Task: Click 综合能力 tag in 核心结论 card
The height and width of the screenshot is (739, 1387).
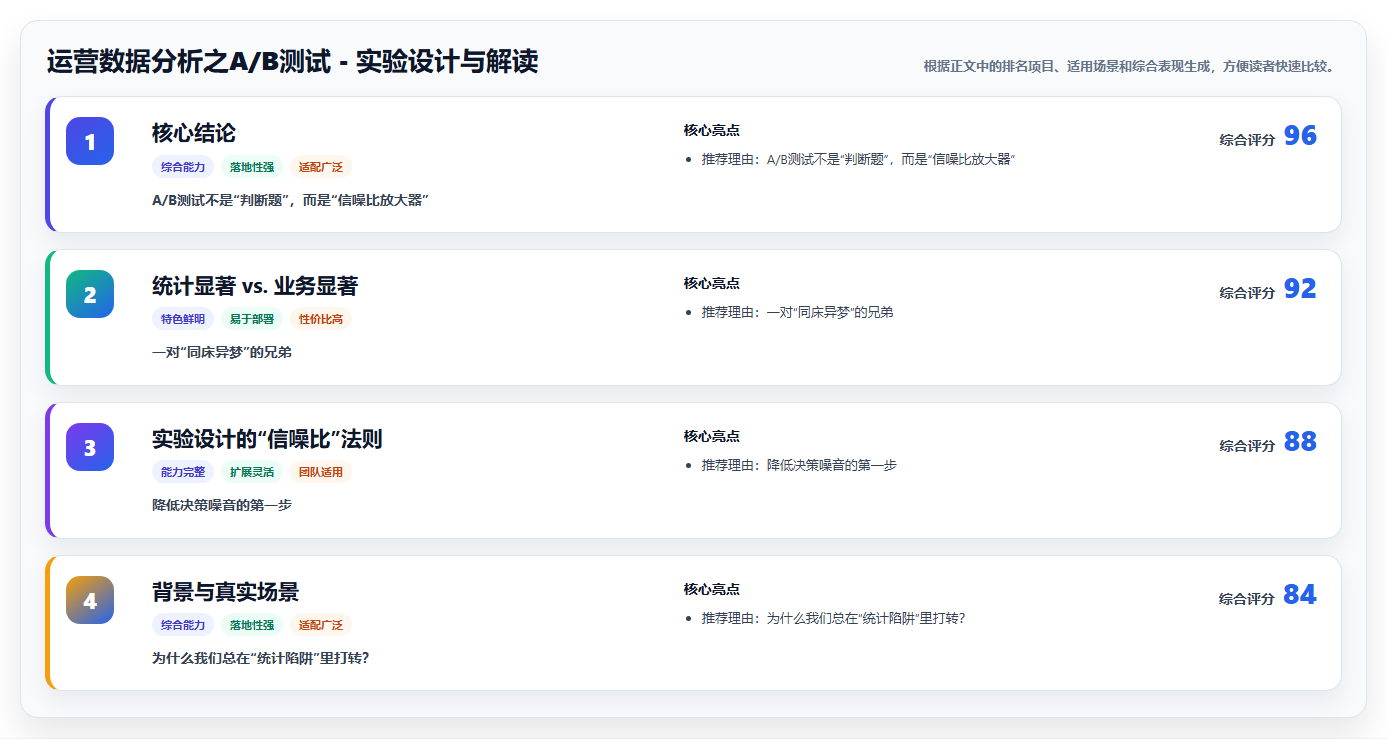Action: pyautogui.click(x=183, y=167)
